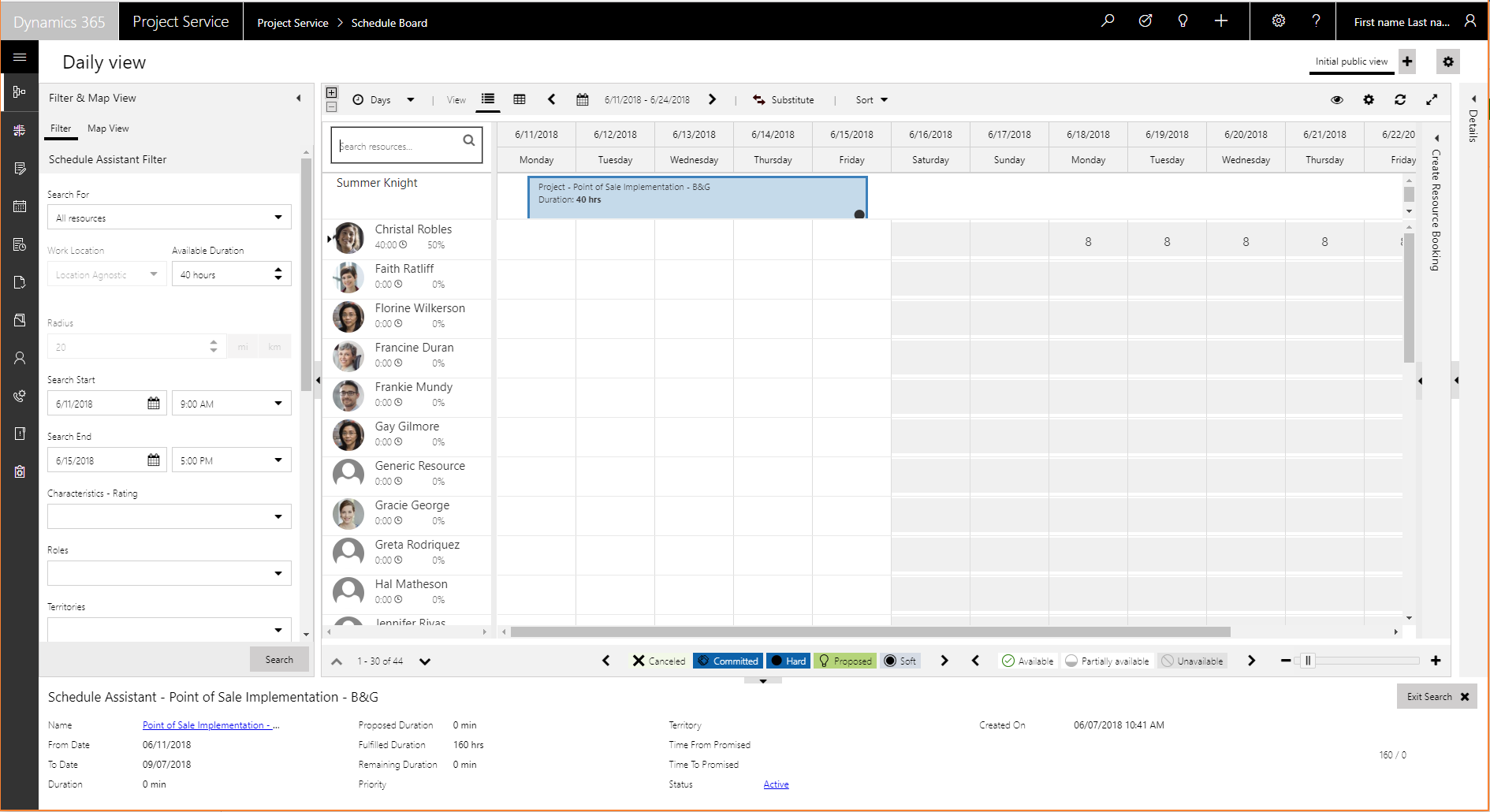Open the calendar date picker icon
Screen dimensions: 1490x812
pos(583,99)
